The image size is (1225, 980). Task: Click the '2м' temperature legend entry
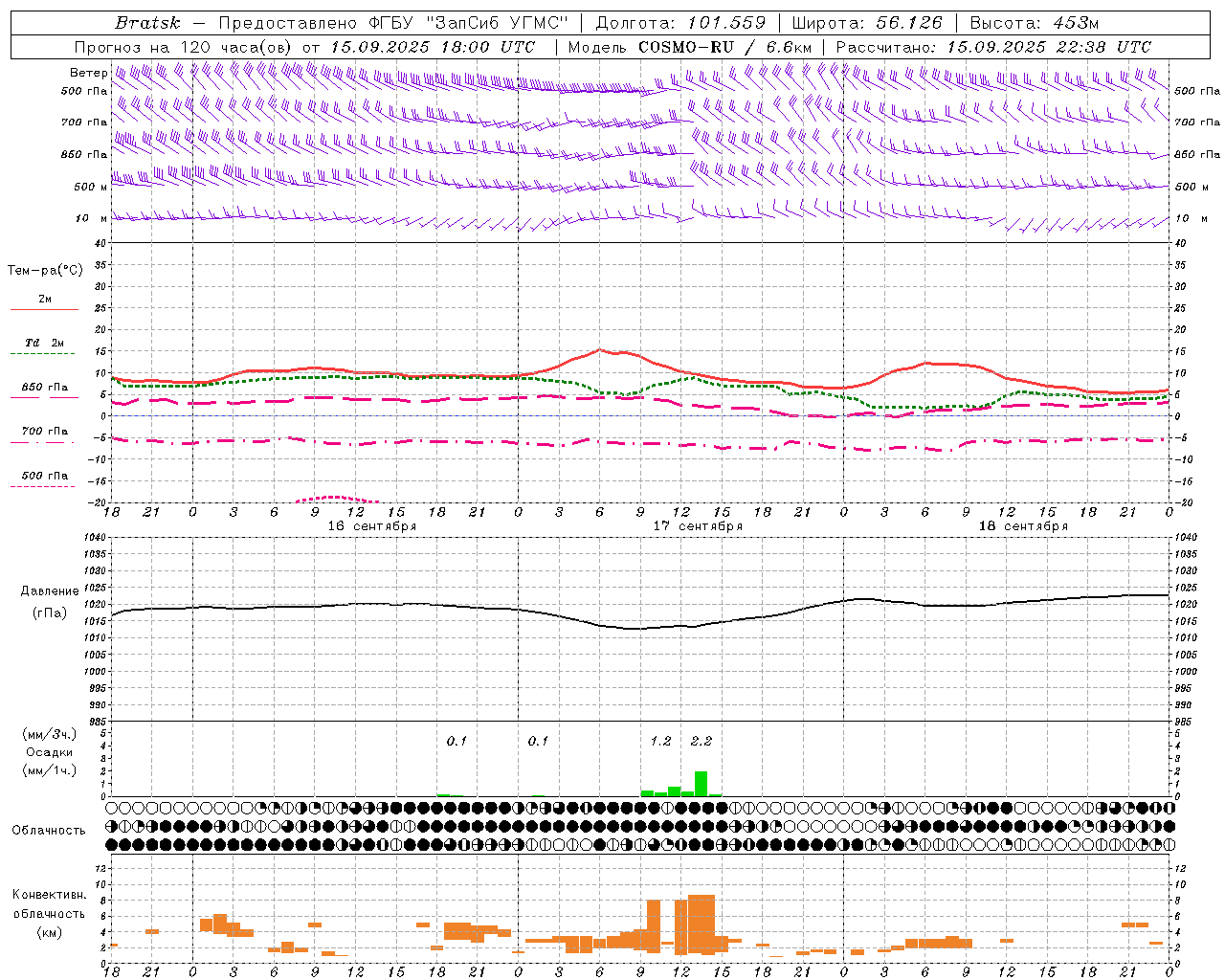click(45, 299)
